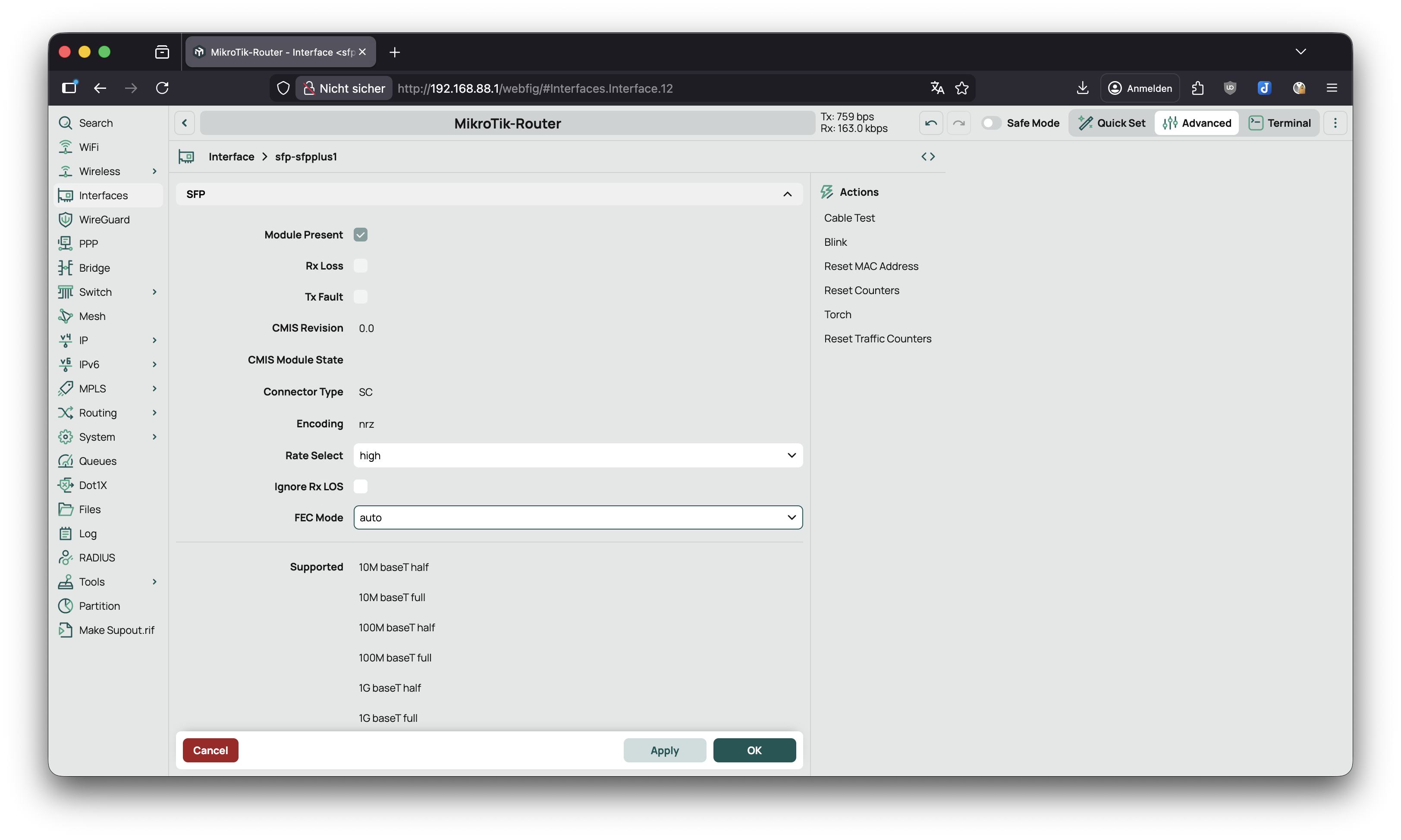
Task: Click the code view angle-brackets icon
Action: (928, 156)
